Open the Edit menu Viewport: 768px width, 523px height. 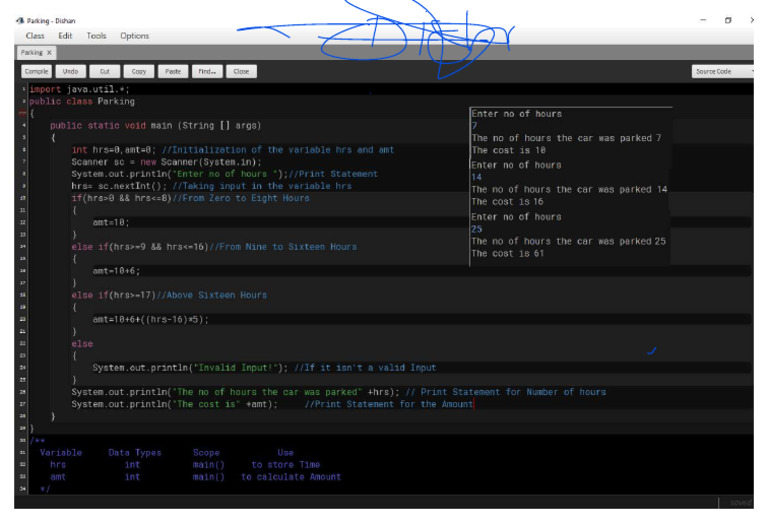[x=65, y=36]
